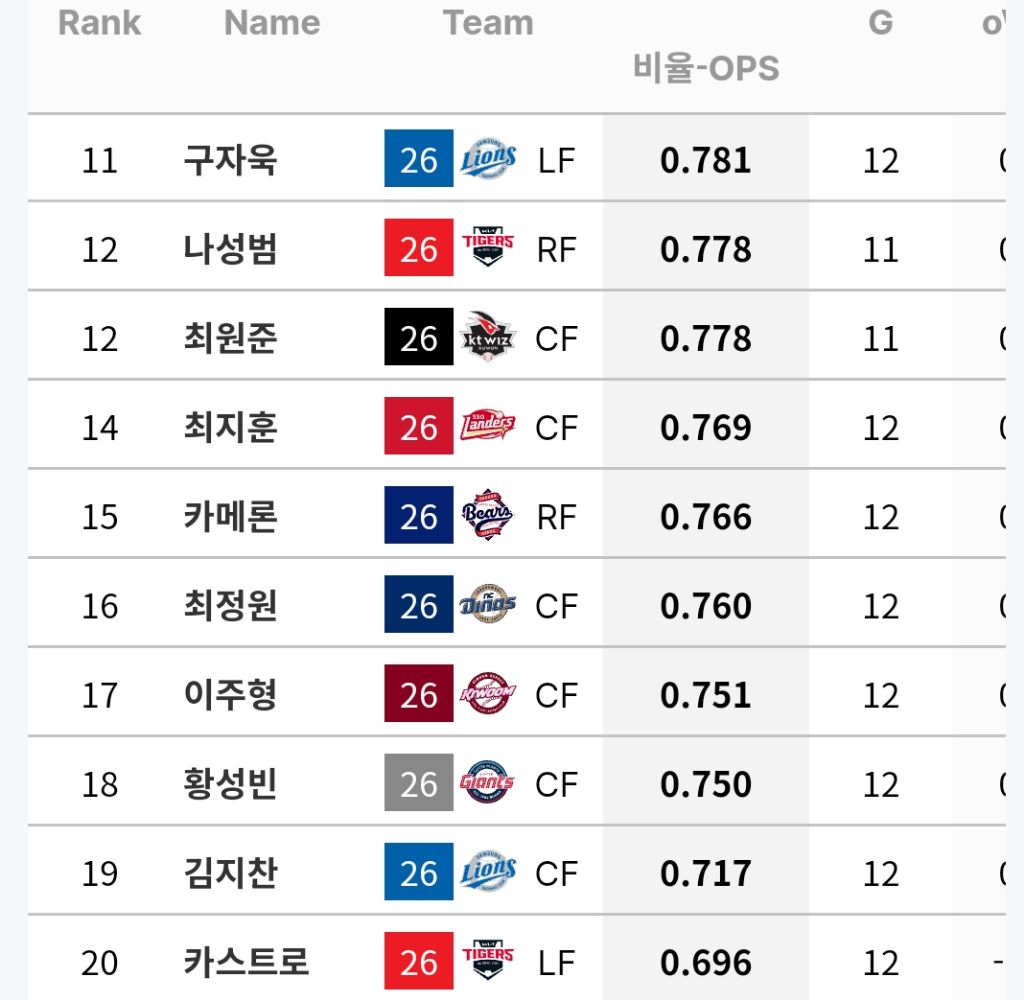Open player 카스트로's profile link
The image size is (1024, 1000).
pyautogui.click(x=246, y=962)
